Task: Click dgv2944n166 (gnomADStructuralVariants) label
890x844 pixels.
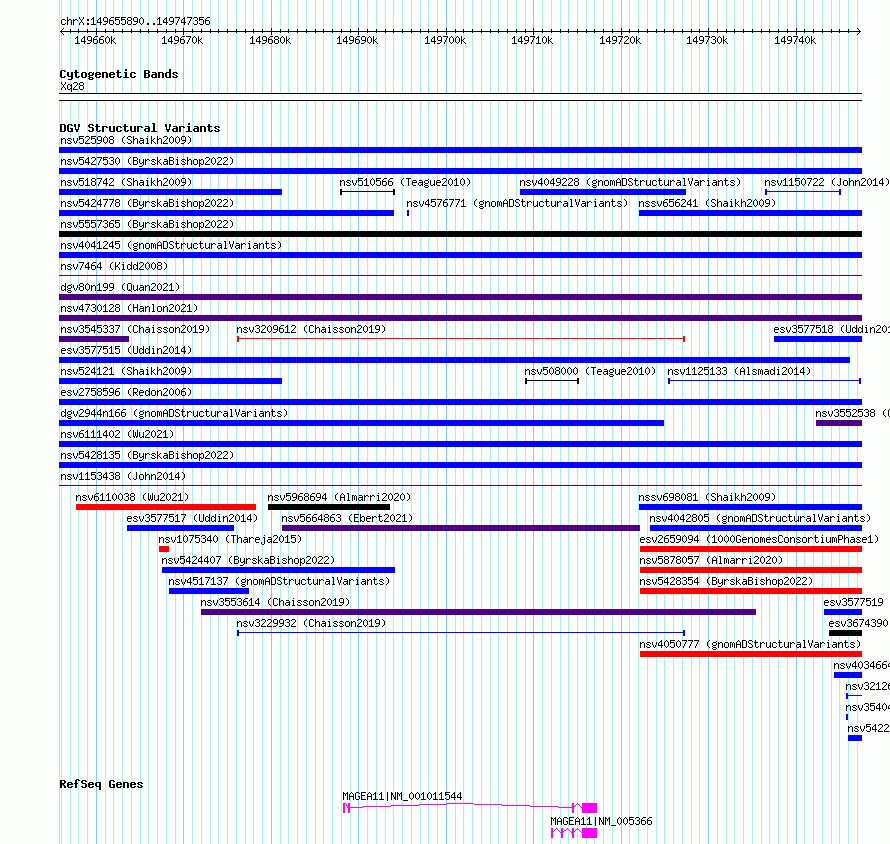Action: point(174,413)
